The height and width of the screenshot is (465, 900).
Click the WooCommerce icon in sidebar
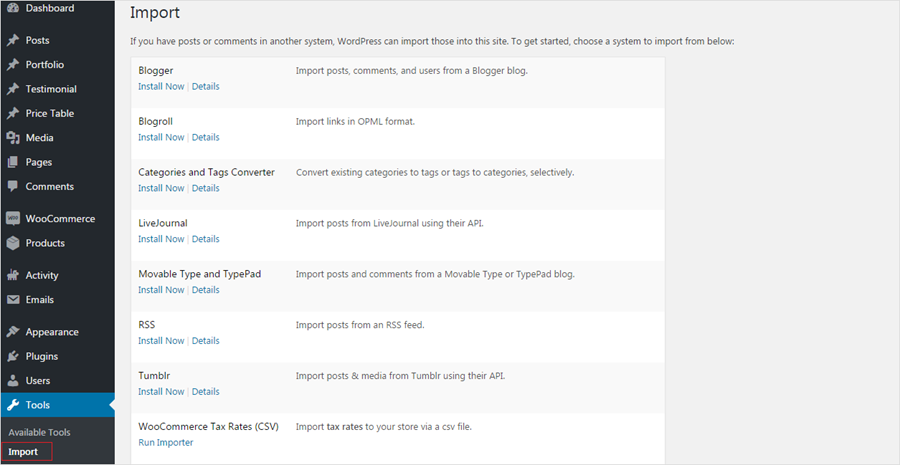pyautogui.click(x=12, y=218)
